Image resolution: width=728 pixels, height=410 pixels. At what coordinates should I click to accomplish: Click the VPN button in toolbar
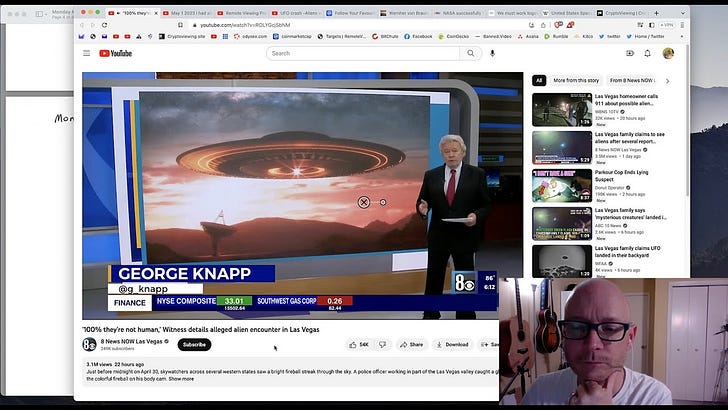tap(666, 25)
